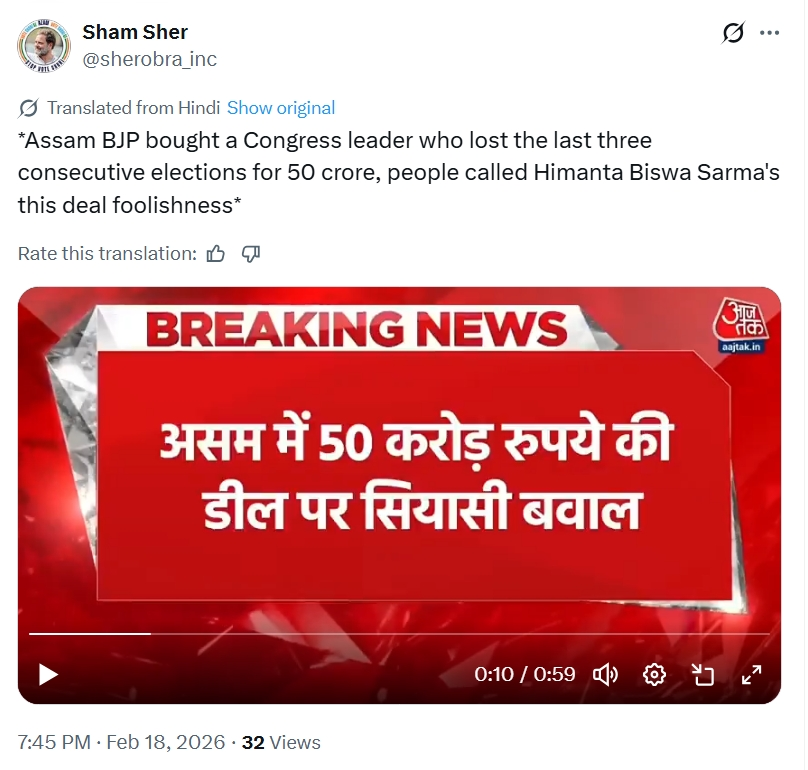This screenshot has height=770, width=808.
Task: Click the 32 Views count
Action: (x=281, y=742)
